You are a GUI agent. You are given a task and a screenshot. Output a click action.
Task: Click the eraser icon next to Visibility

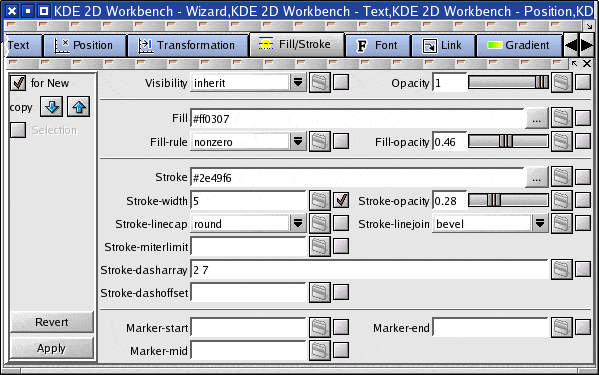[320, 82]
